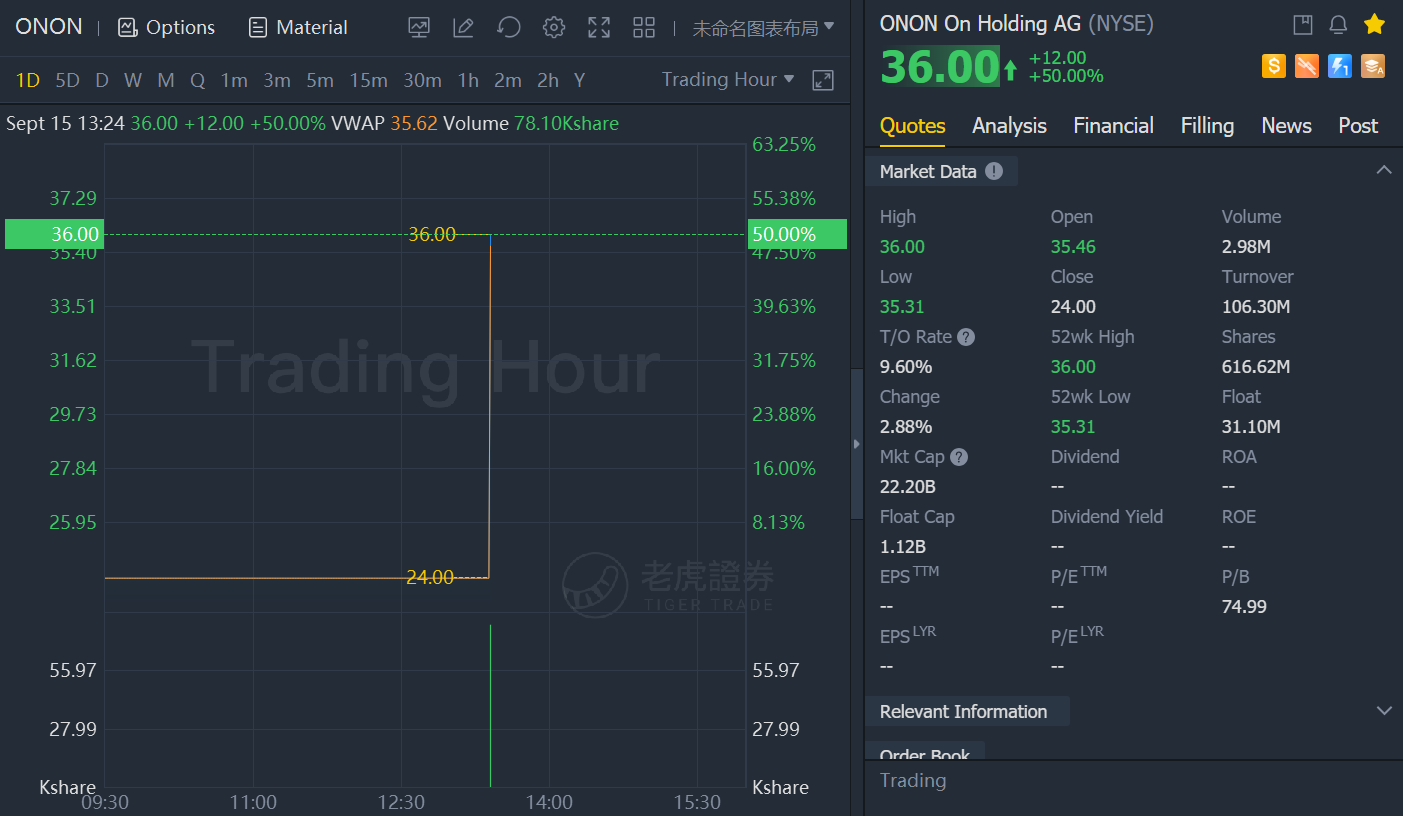
Task: Switch chart to yearly Y interval
Action: tap(580, 80)
